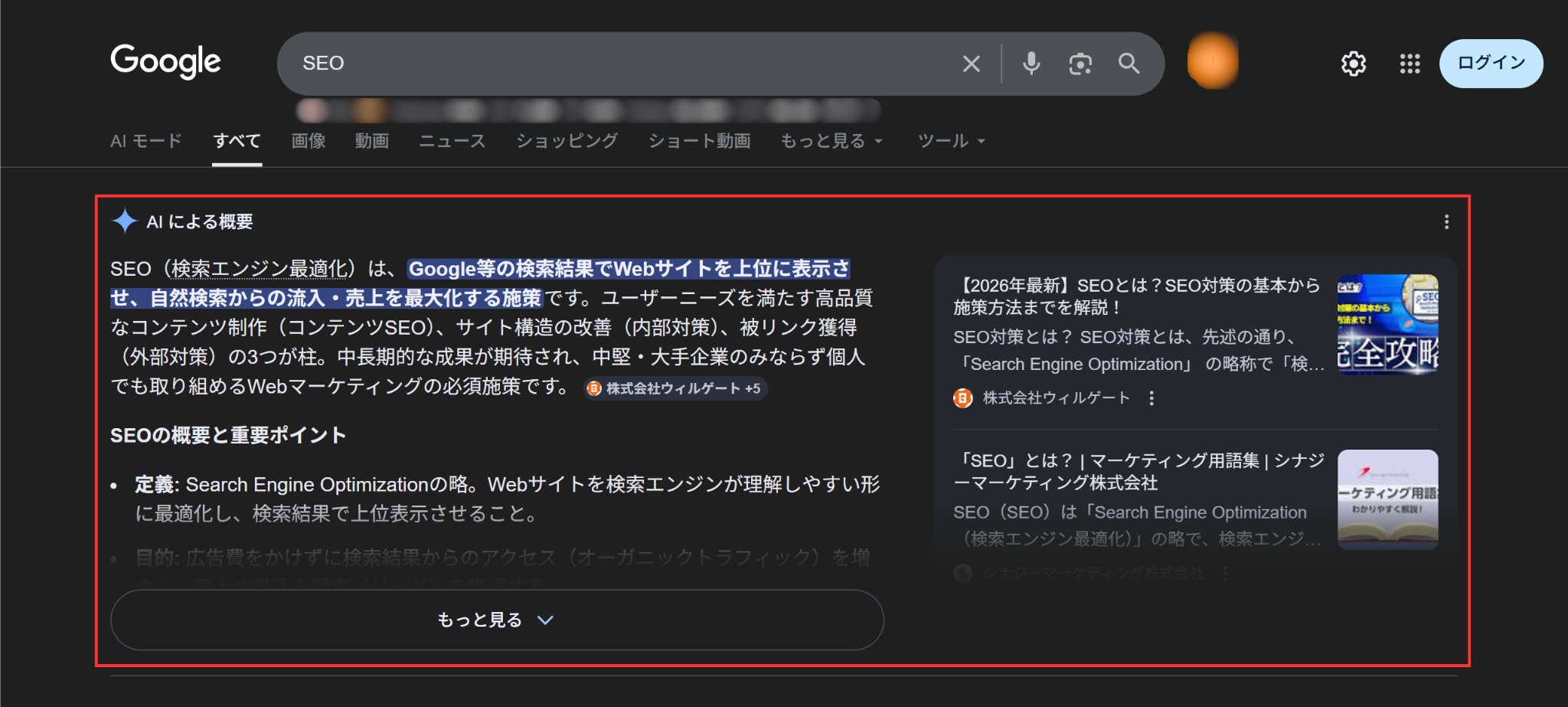
Task: Open Google Lens camera search
Action: (1080, 64)
